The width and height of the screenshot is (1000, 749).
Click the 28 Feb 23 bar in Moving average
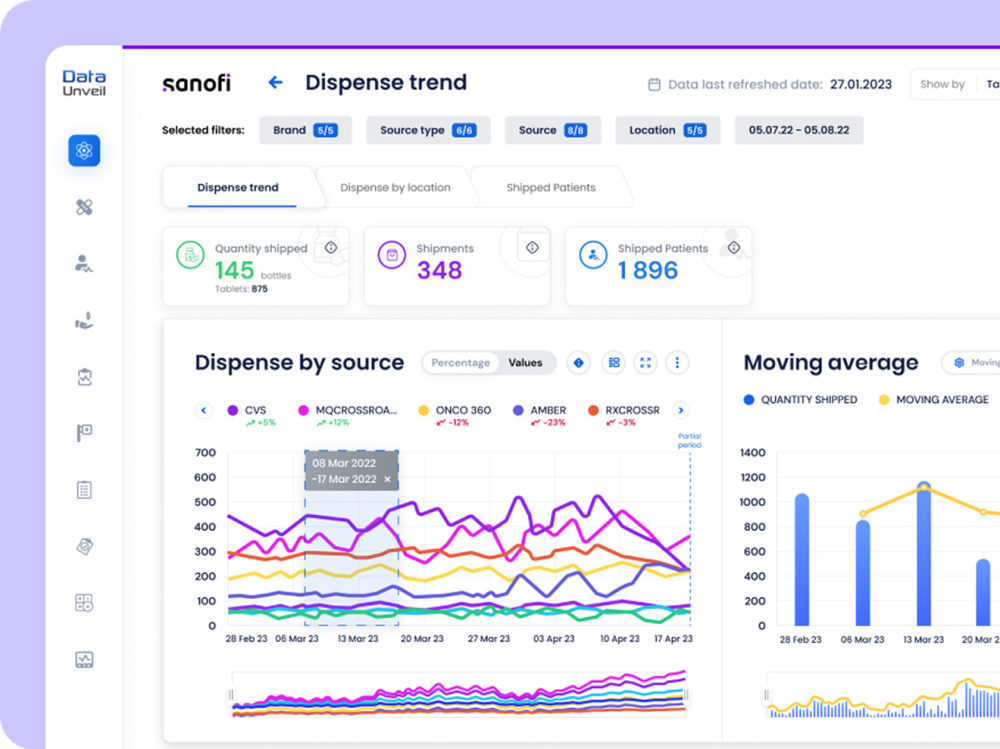coord(802,560)
